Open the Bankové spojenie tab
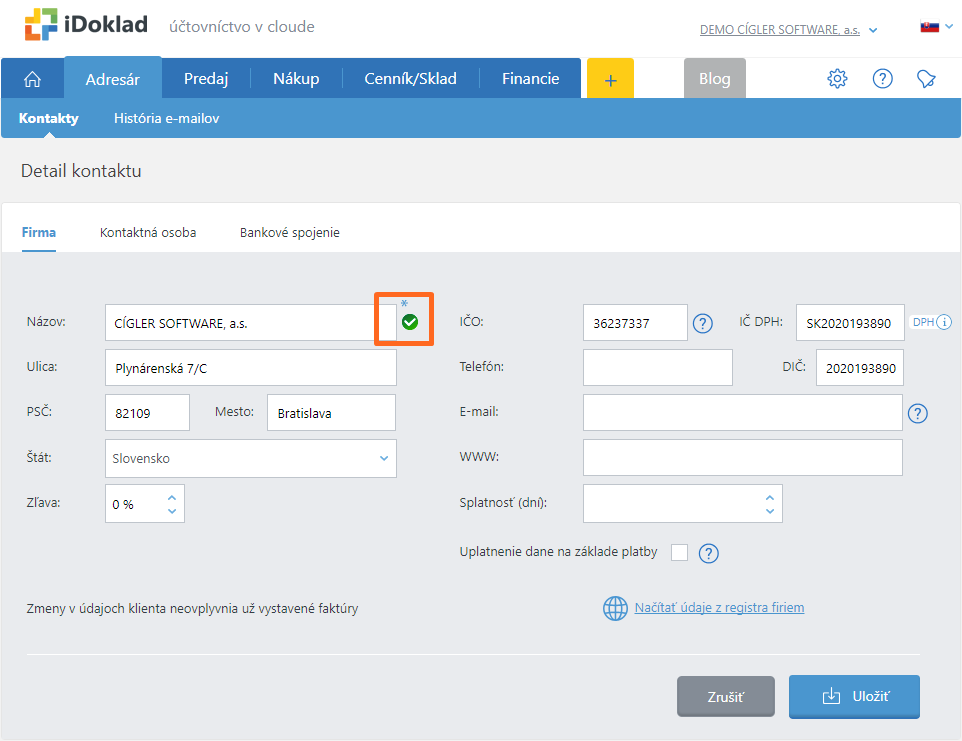 289,232
